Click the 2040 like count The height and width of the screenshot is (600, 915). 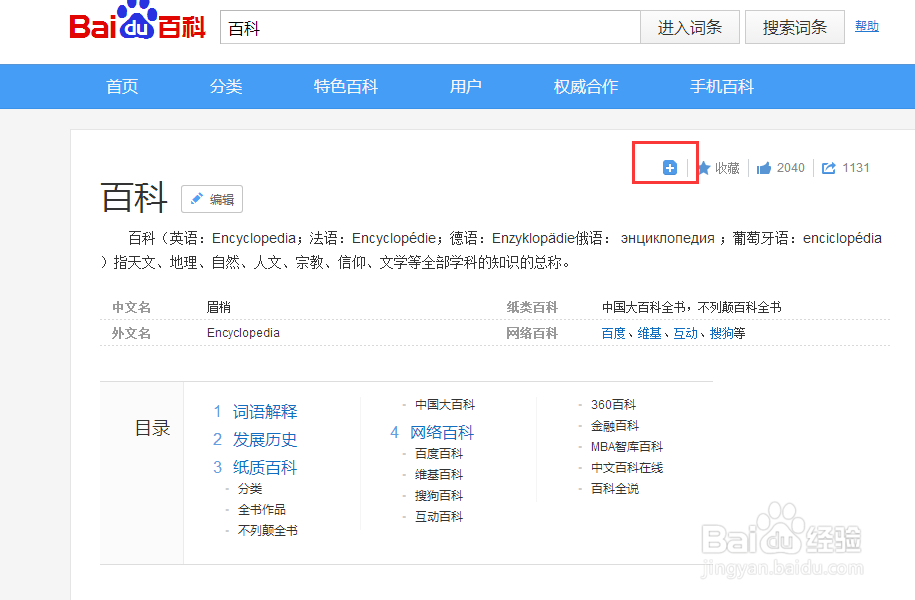pyautogui.click(x=791, y=168)
